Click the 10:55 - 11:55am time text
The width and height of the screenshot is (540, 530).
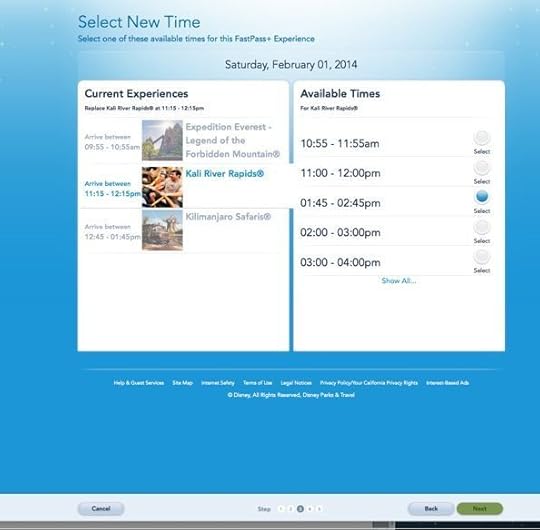point(340,143)
